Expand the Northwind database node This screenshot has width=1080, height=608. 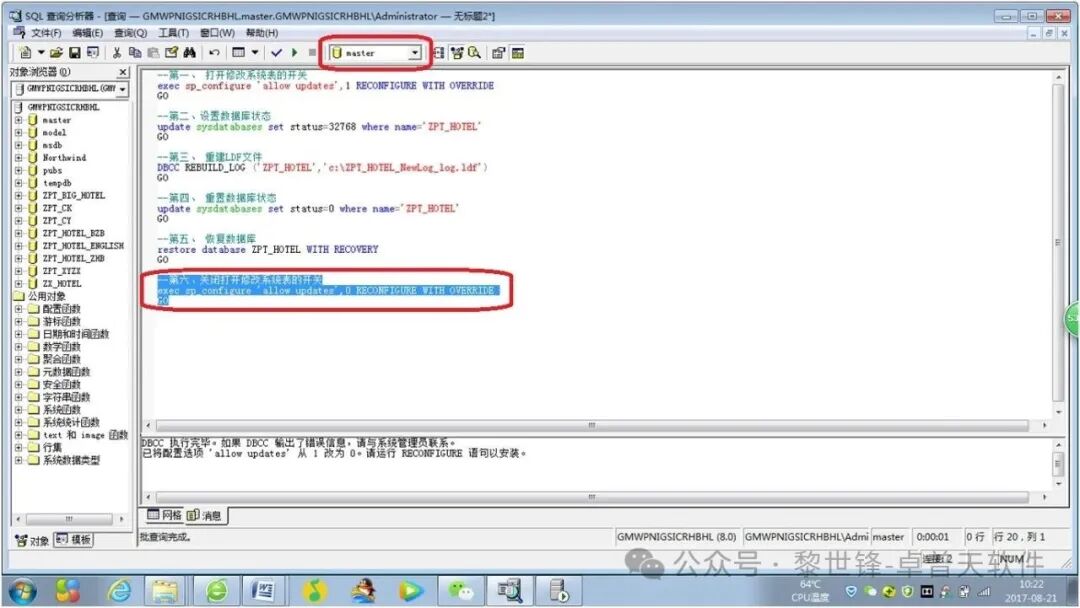tap(18, 158)
